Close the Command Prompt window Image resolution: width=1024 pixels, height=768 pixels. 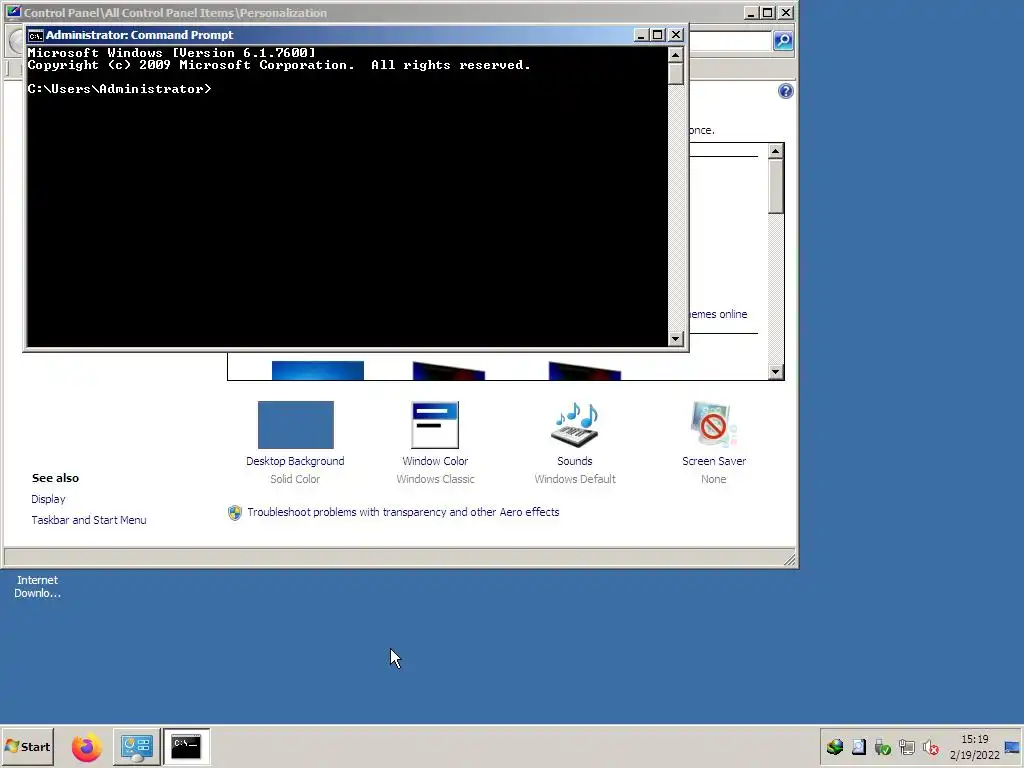[x=676, y=35]
